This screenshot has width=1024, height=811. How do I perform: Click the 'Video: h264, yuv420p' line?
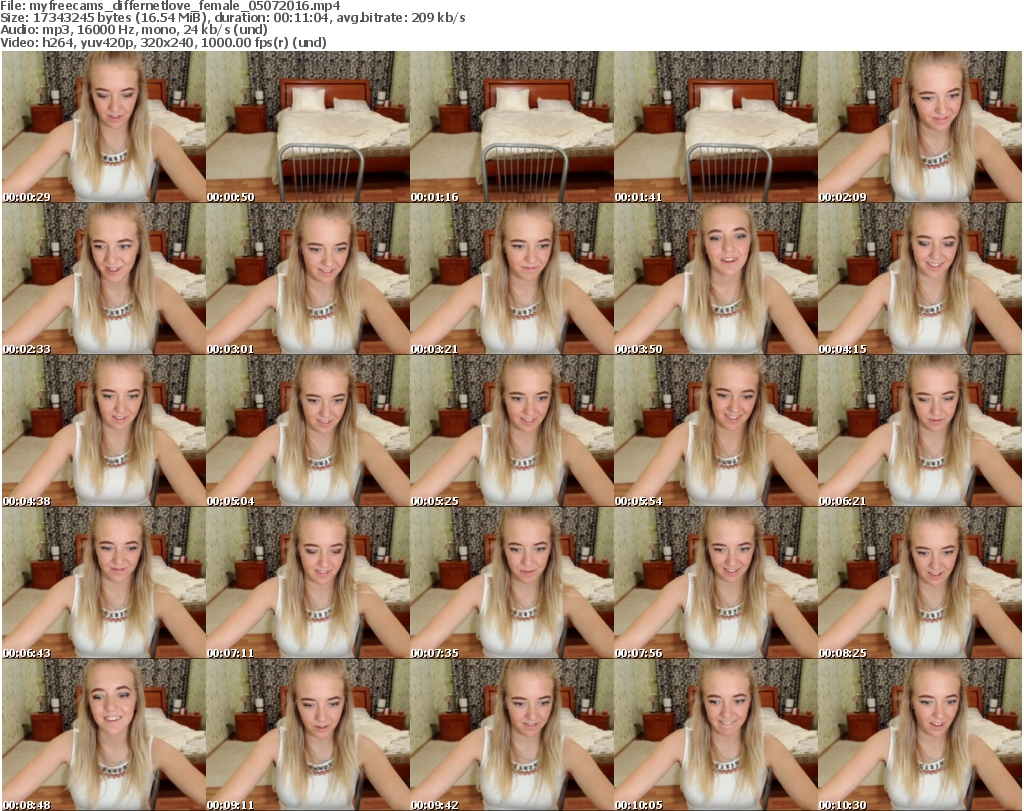click(x=164, y=42)
